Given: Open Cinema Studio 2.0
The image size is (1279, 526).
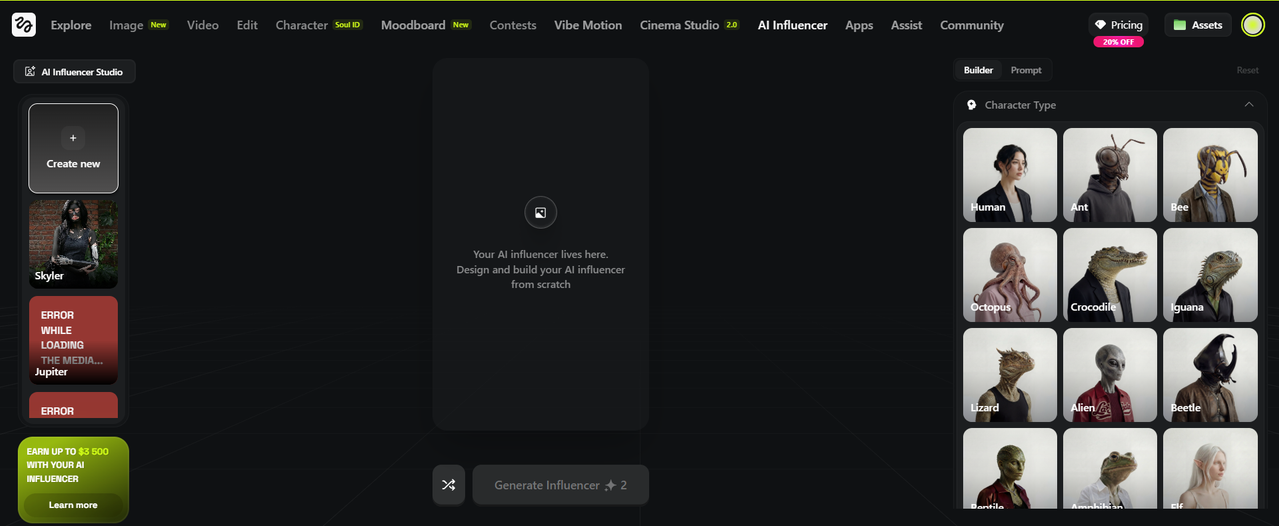Looking at the screenshot, I should (690, 25).
